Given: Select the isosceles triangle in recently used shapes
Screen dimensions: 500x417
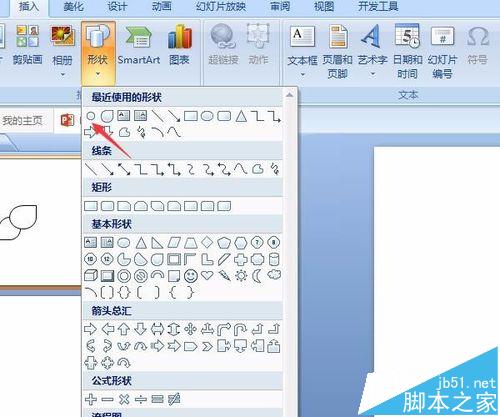Looking at the screenshot, I should (241, 116).
